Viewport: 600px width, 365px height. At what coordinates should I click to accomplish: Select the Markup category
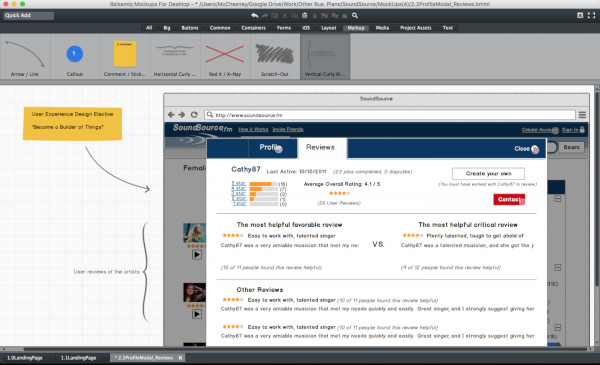(x=356, y=28)
